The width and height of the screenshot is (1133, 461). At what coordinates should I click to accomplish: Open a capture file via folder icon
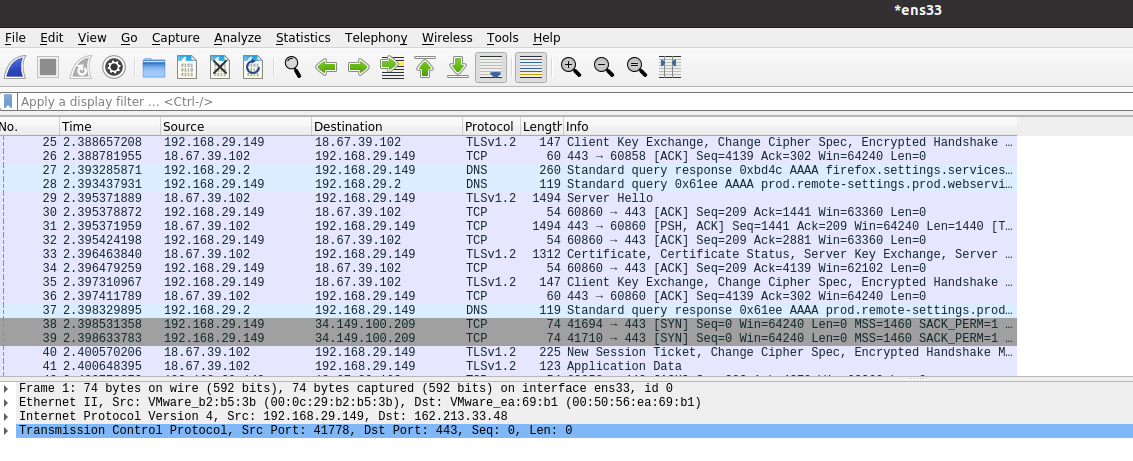click(154, 67)
